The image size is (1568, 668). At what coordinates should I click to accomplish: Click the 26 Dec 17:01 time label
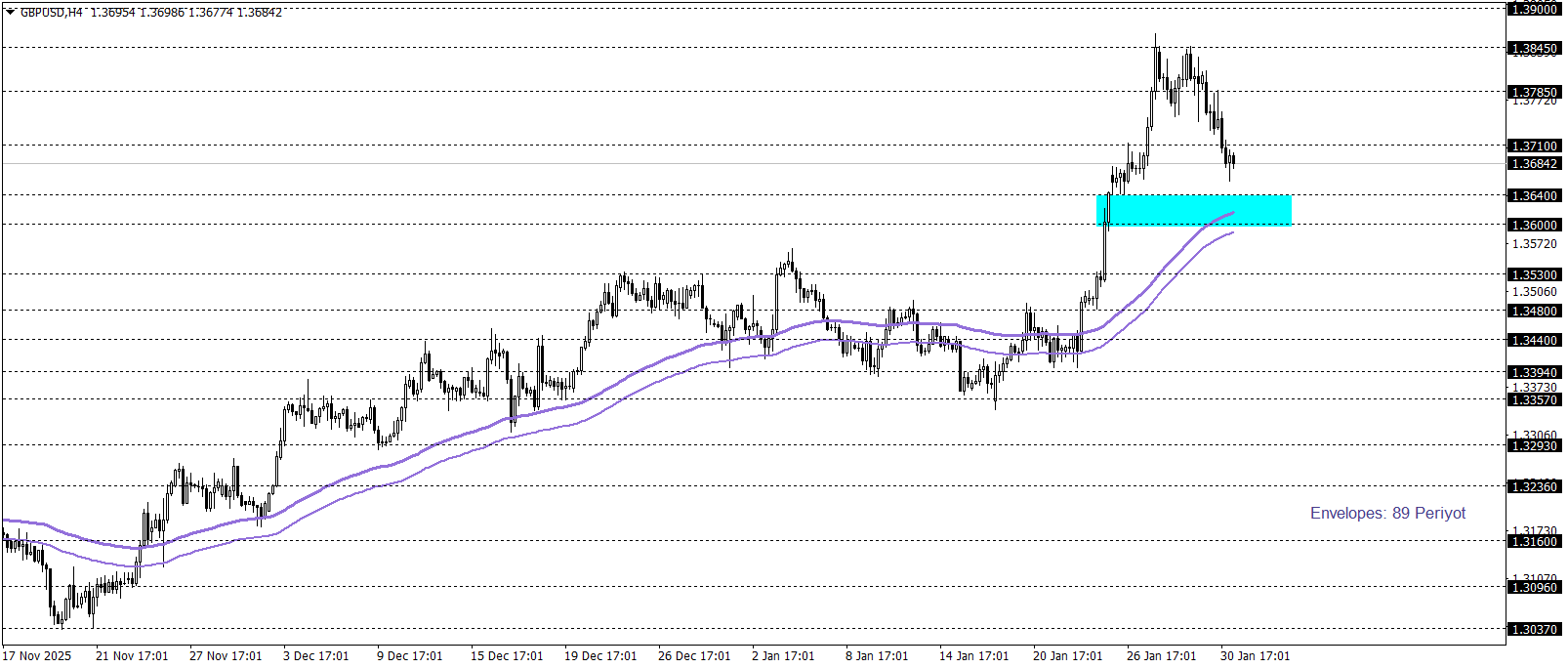pyautogui.click(x=694, y=655)
